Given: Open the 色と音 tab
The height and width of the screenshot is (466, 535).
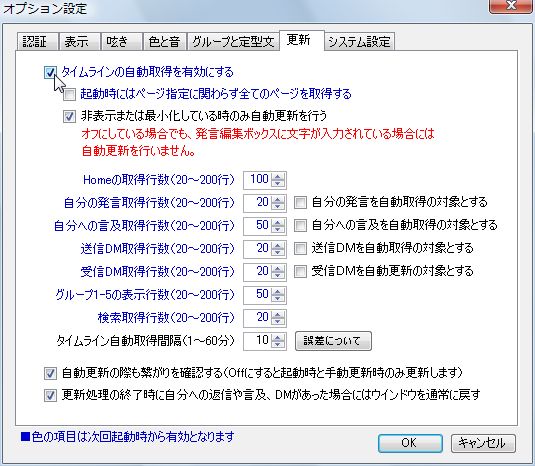Looking at the screenshot, I should (x=164, y=42).
